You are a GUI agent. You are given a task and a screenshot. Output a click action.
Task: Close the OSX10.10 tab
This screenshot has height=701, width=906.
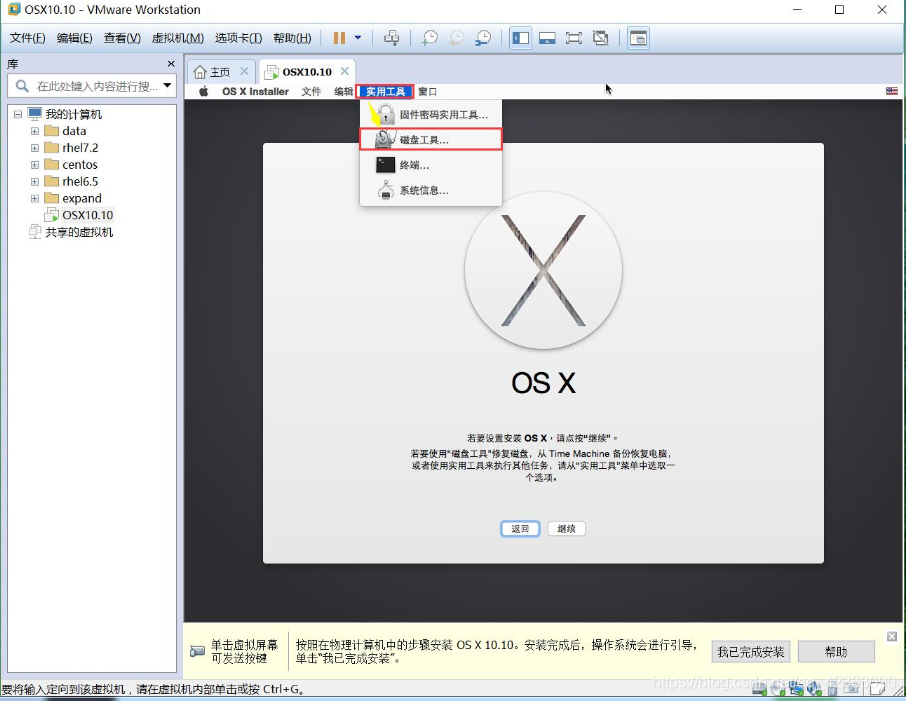pyautogui.click(x=345, y=71)
